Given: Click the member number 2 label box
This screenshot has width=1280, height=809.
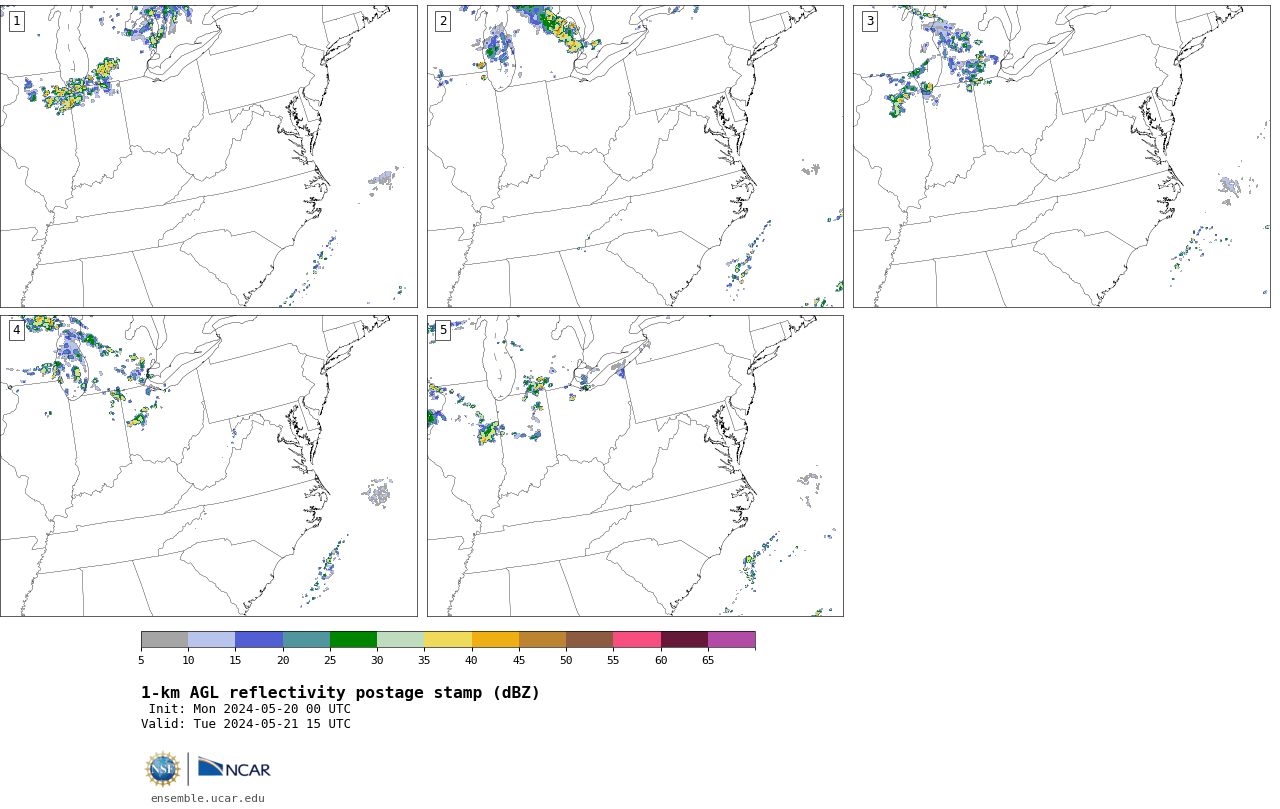Looking at the screenshot, I should 443,21.
